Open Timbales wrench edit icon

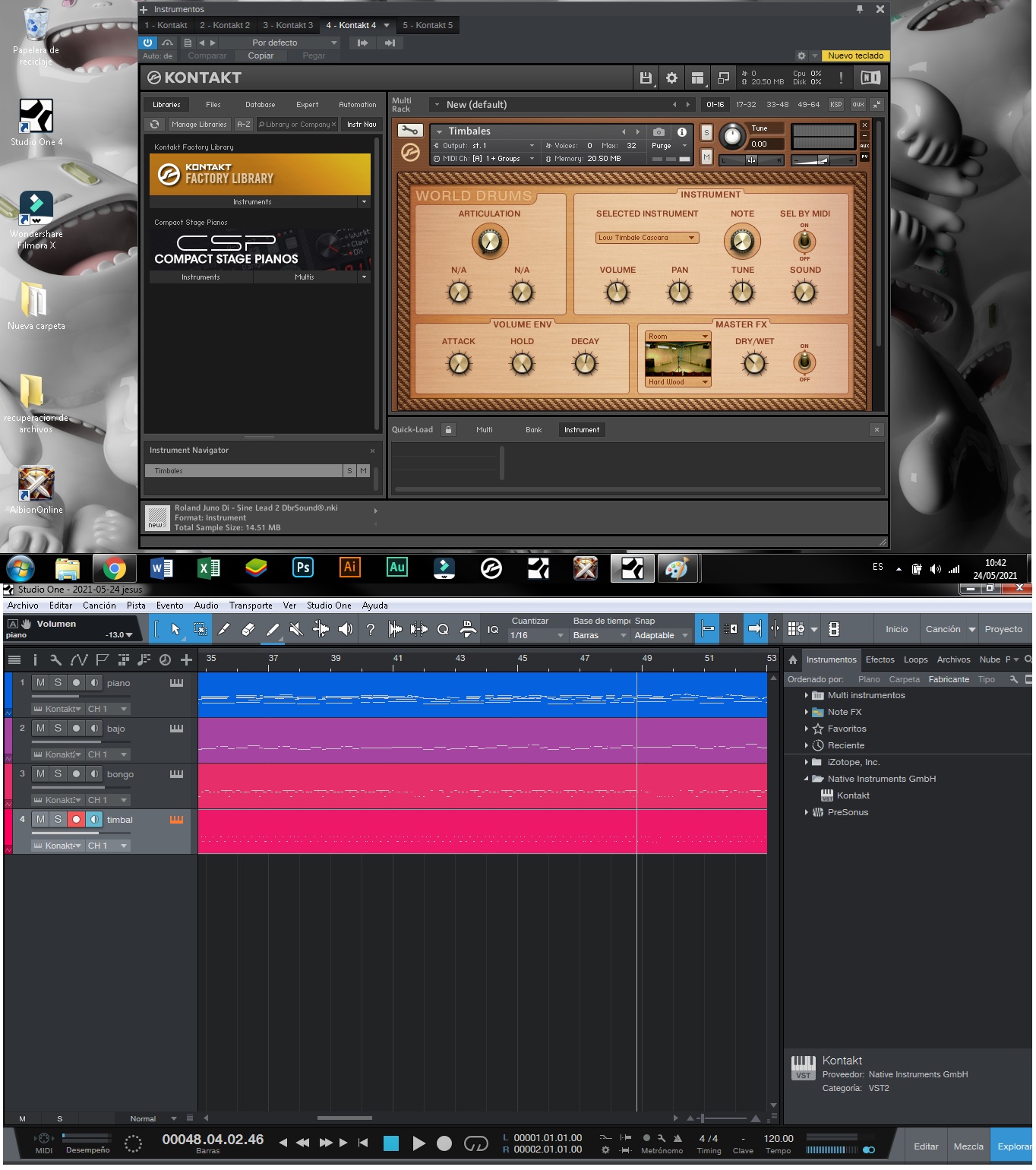point(411,131)
